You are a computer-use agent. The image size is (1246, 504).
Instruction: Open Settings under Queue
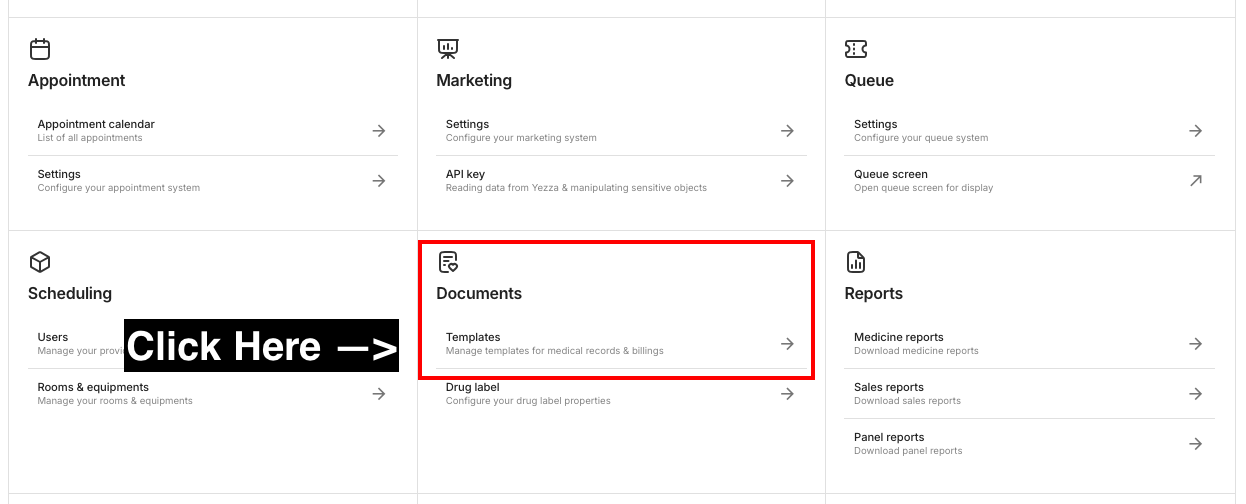click(x=1029, y=131)
